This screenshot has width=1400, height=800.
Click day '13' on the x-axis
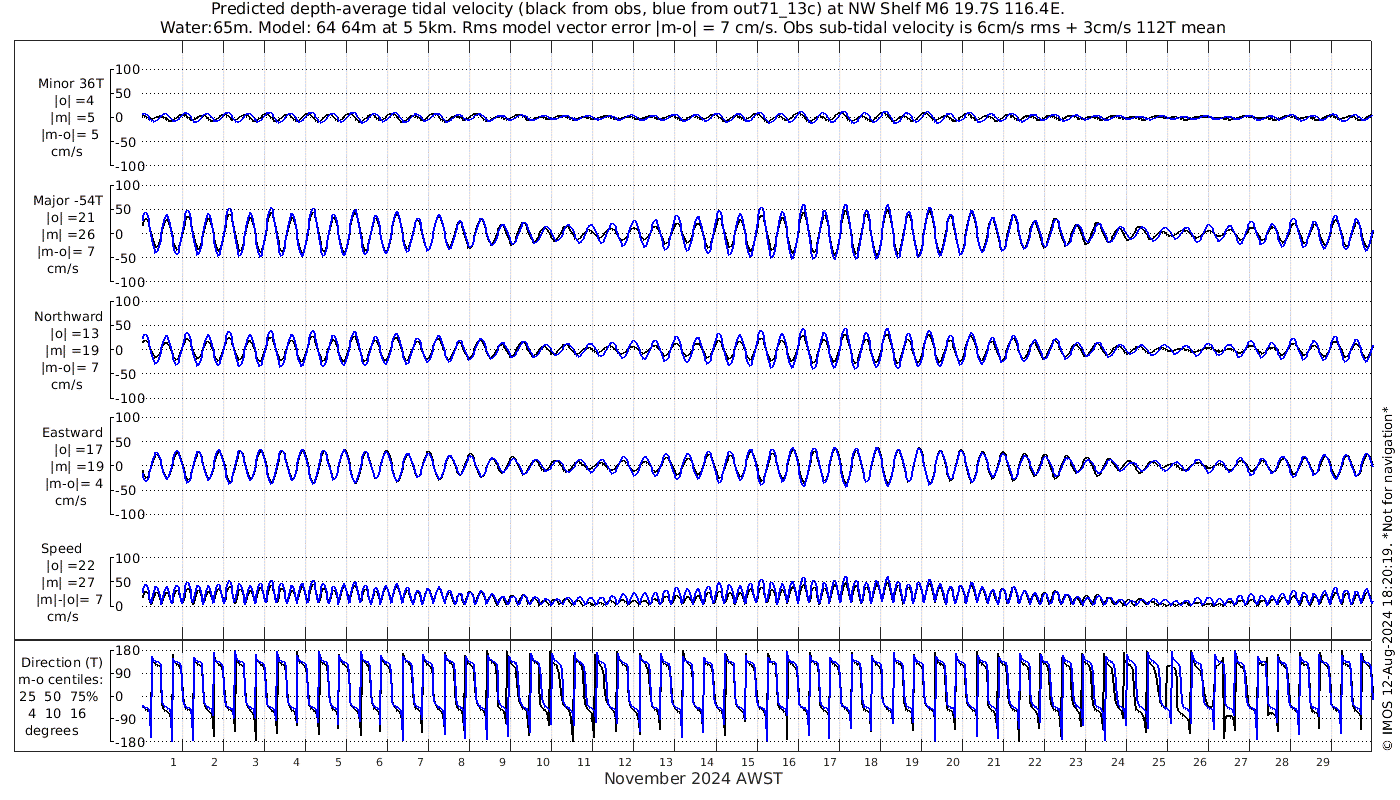[666, 762]
